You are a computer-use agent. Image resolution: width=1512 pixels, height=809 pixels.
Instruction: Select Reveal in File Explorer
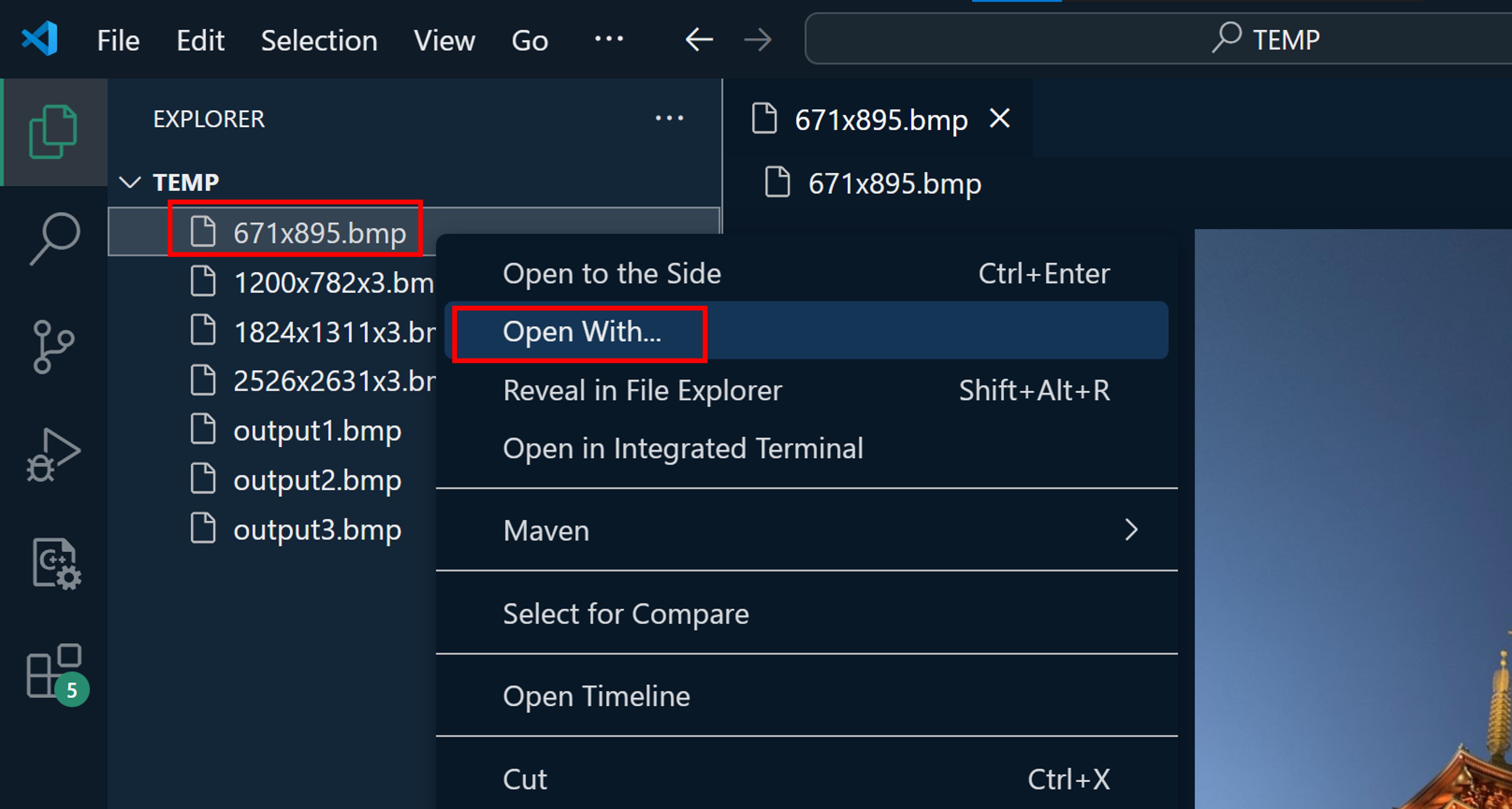click(x=642, y=390)
